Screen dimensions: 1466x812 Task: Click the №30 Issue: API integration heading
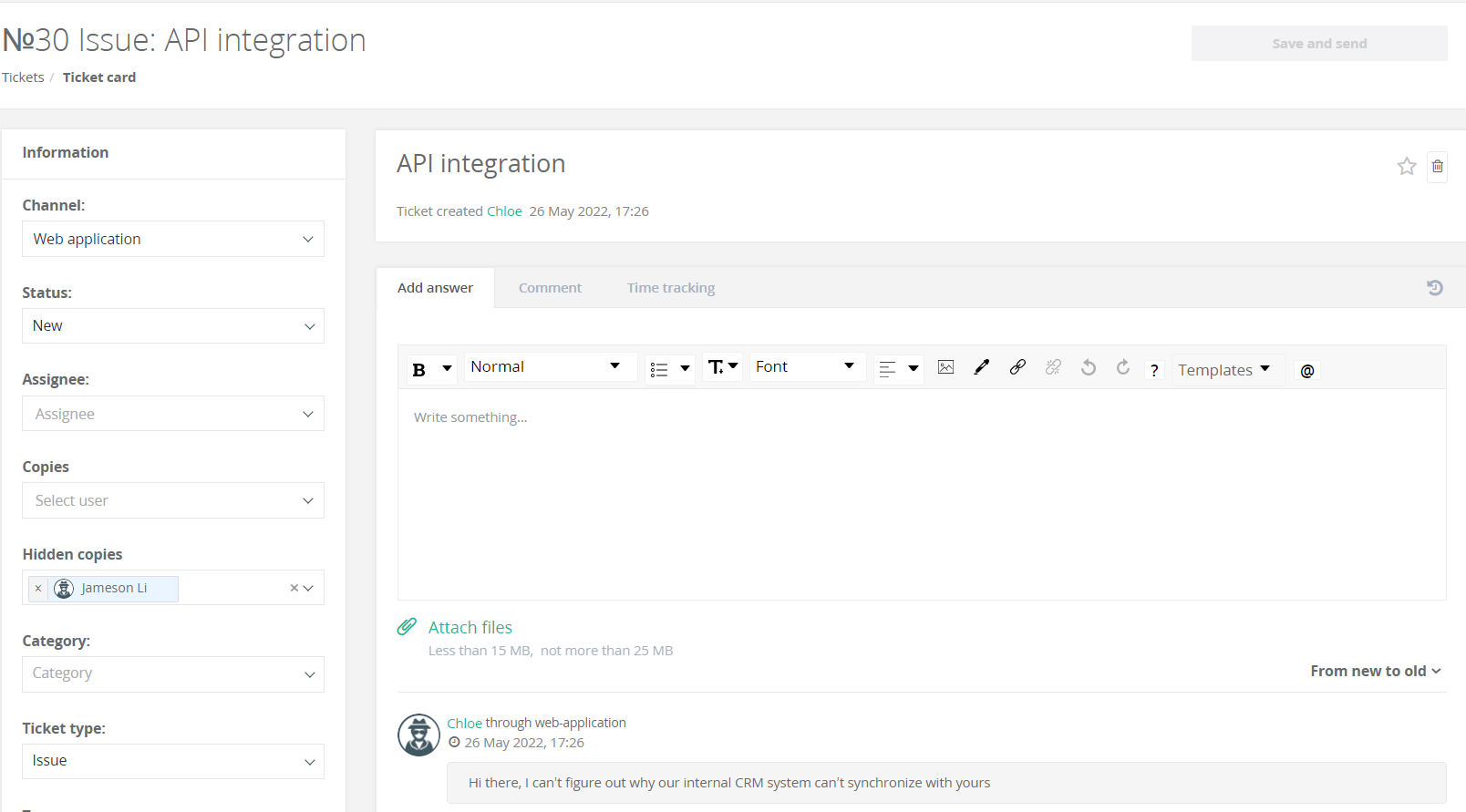point(184,41)
